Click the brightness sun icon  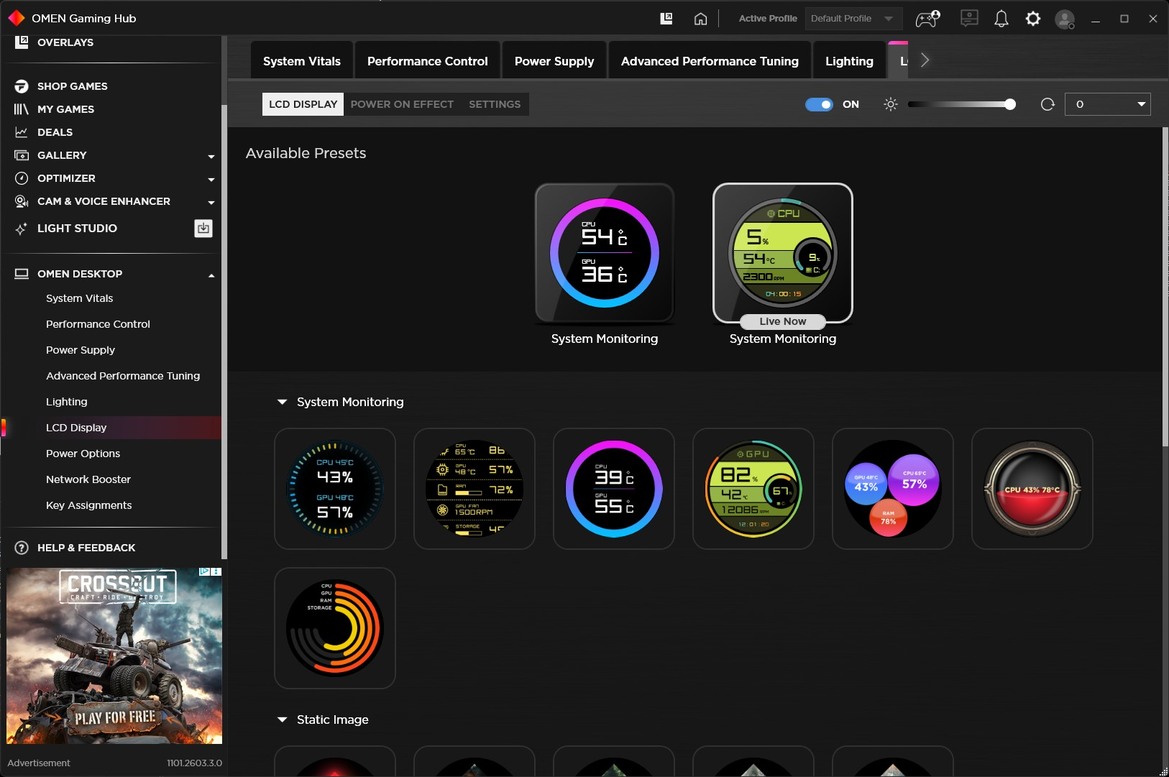[x=890, y=104]
